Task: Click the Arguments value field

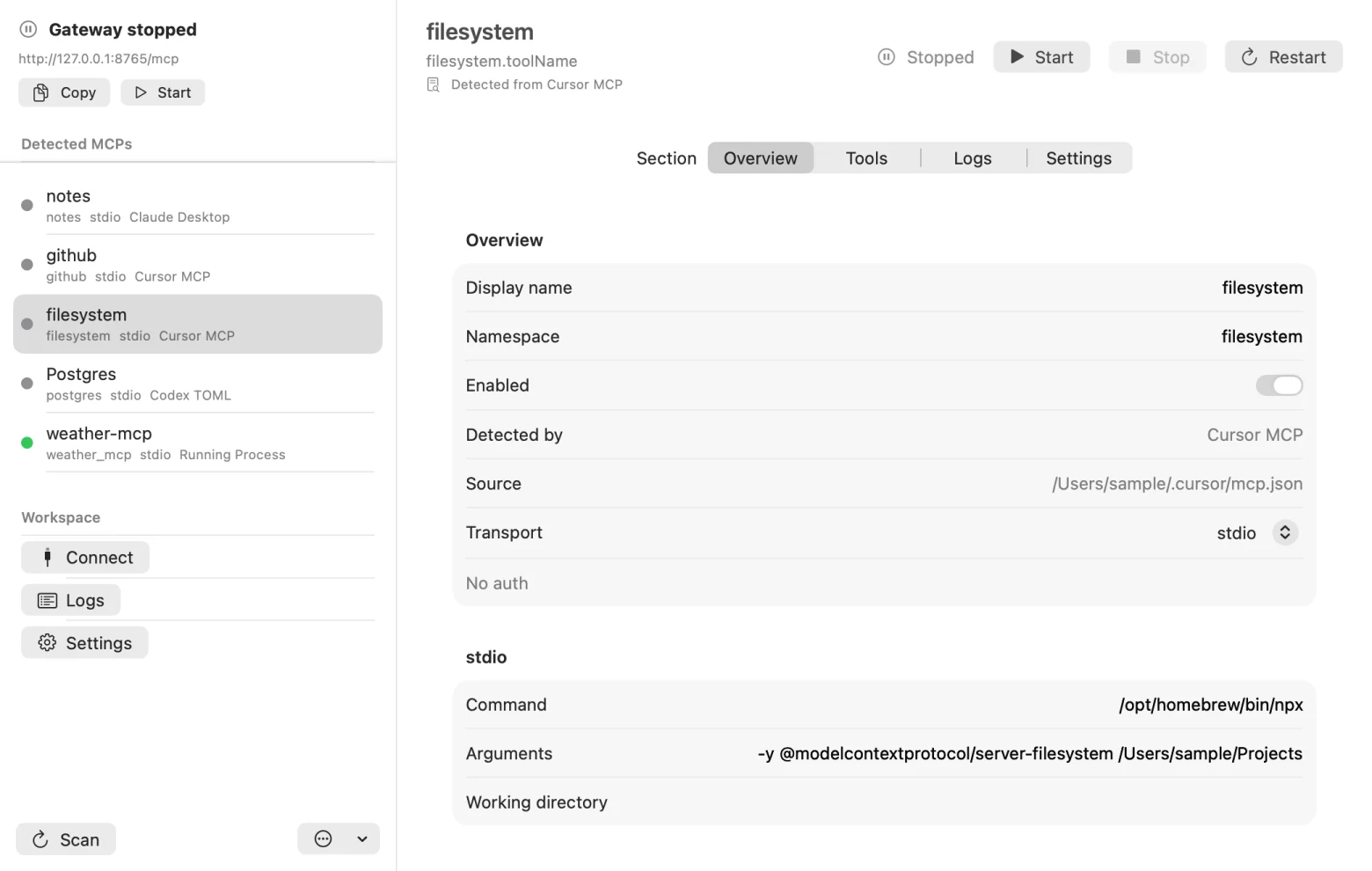Action: [x=1030, y=754]
